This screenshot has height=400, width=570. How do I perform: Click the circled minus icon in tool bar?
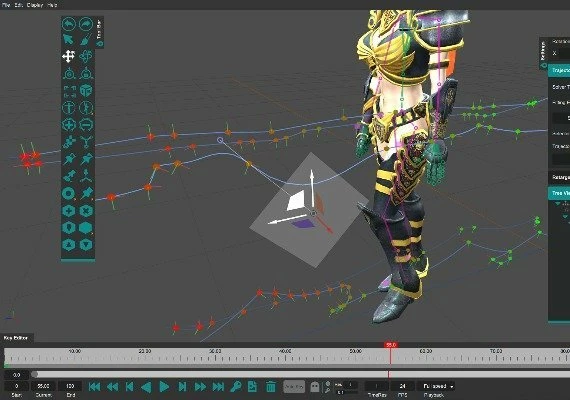tap(86, 125)
